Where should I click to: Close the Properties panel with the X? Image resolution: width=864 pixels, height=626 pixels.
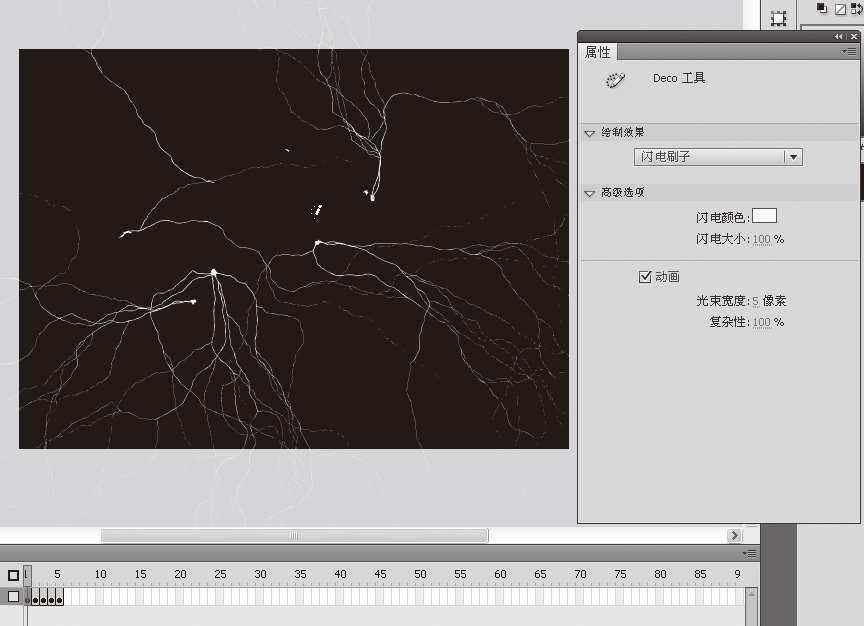click(854, 36)
